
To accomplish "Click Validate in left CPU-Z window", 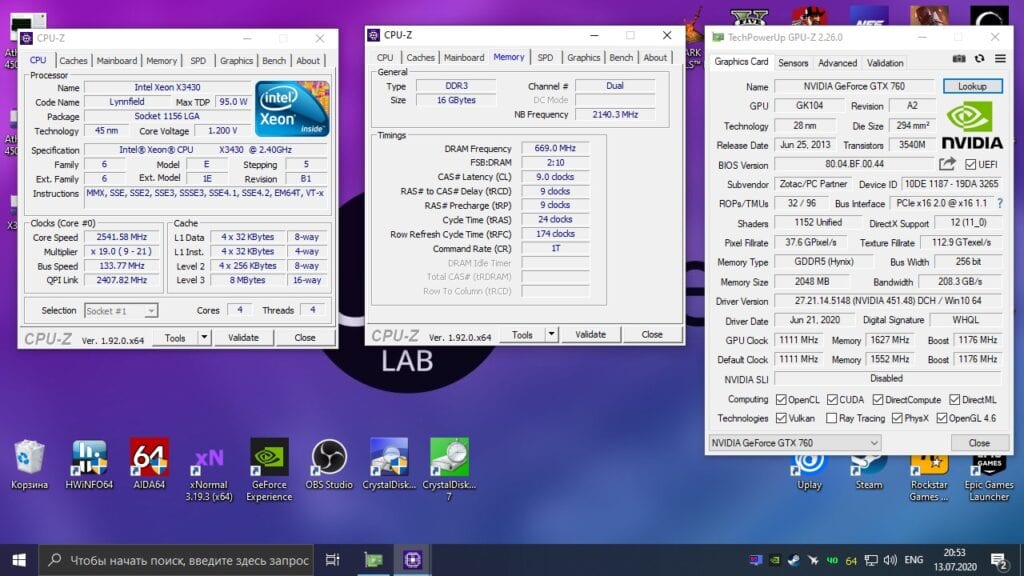I will point(244,338).
